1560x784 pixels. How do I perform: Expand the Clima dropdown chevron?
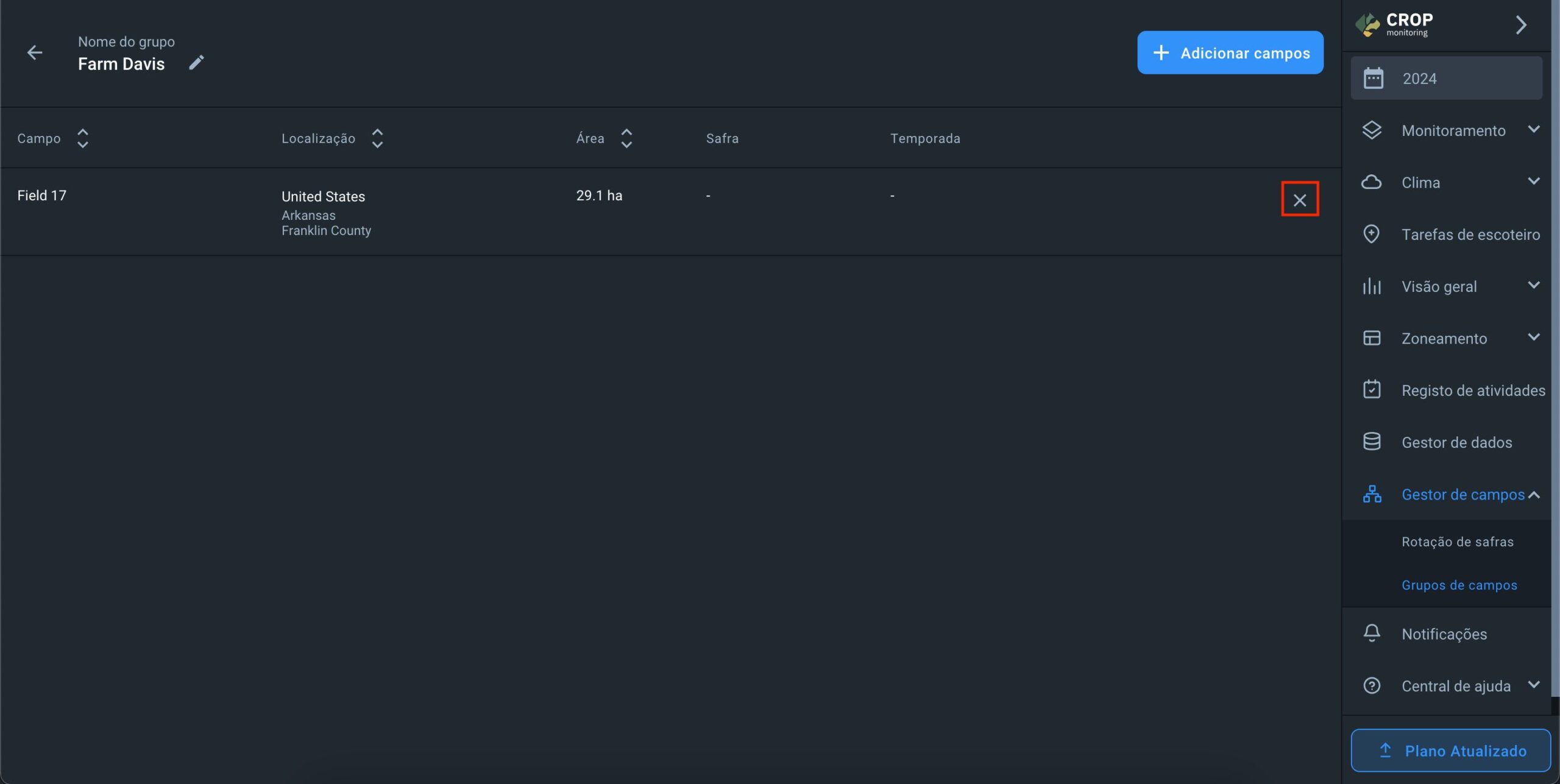pyautogui.click(x=1533, y=182)
